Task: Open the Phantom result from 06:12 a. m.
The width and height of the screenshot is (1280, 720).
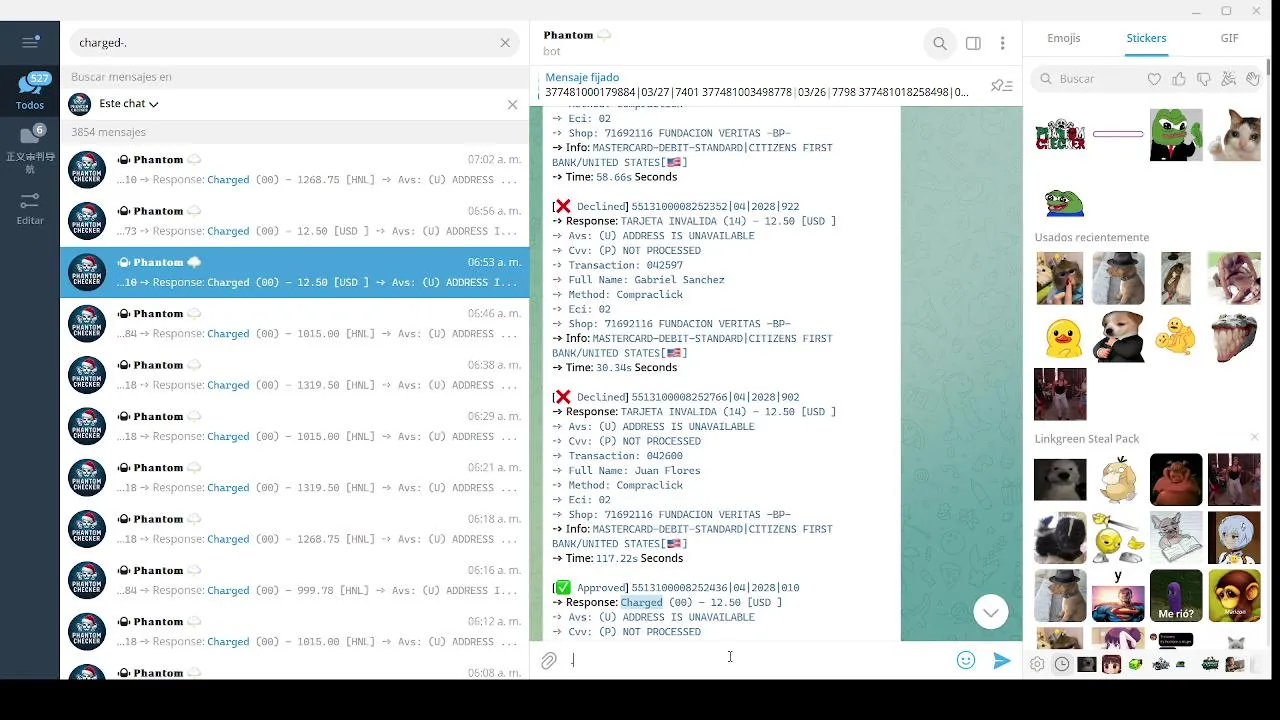Action: pyautogui.click(x=295, y=631)
